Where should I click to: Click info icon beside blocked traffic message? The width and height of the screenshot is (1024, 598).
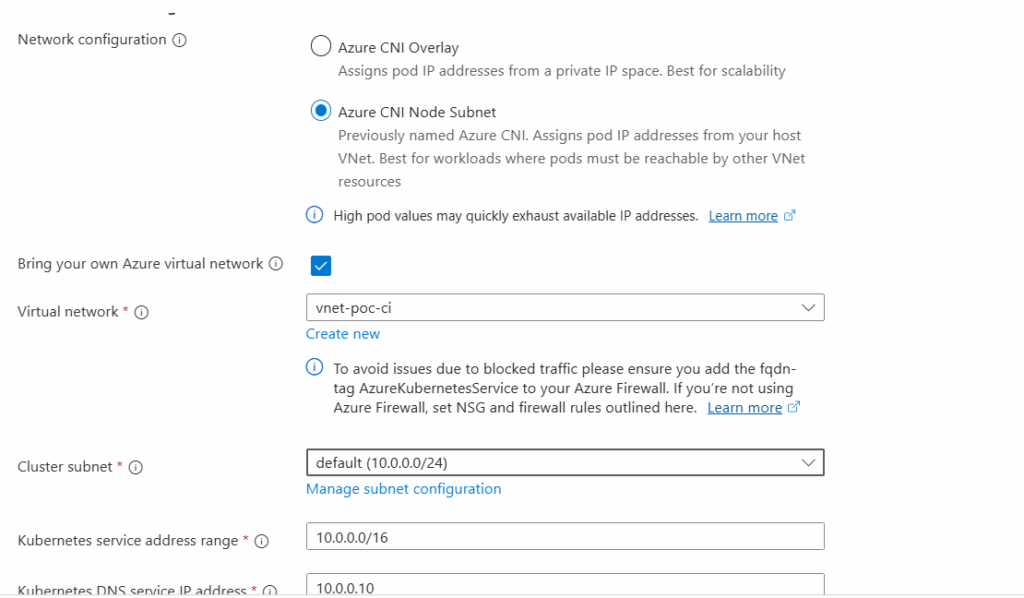click(315, 368)
